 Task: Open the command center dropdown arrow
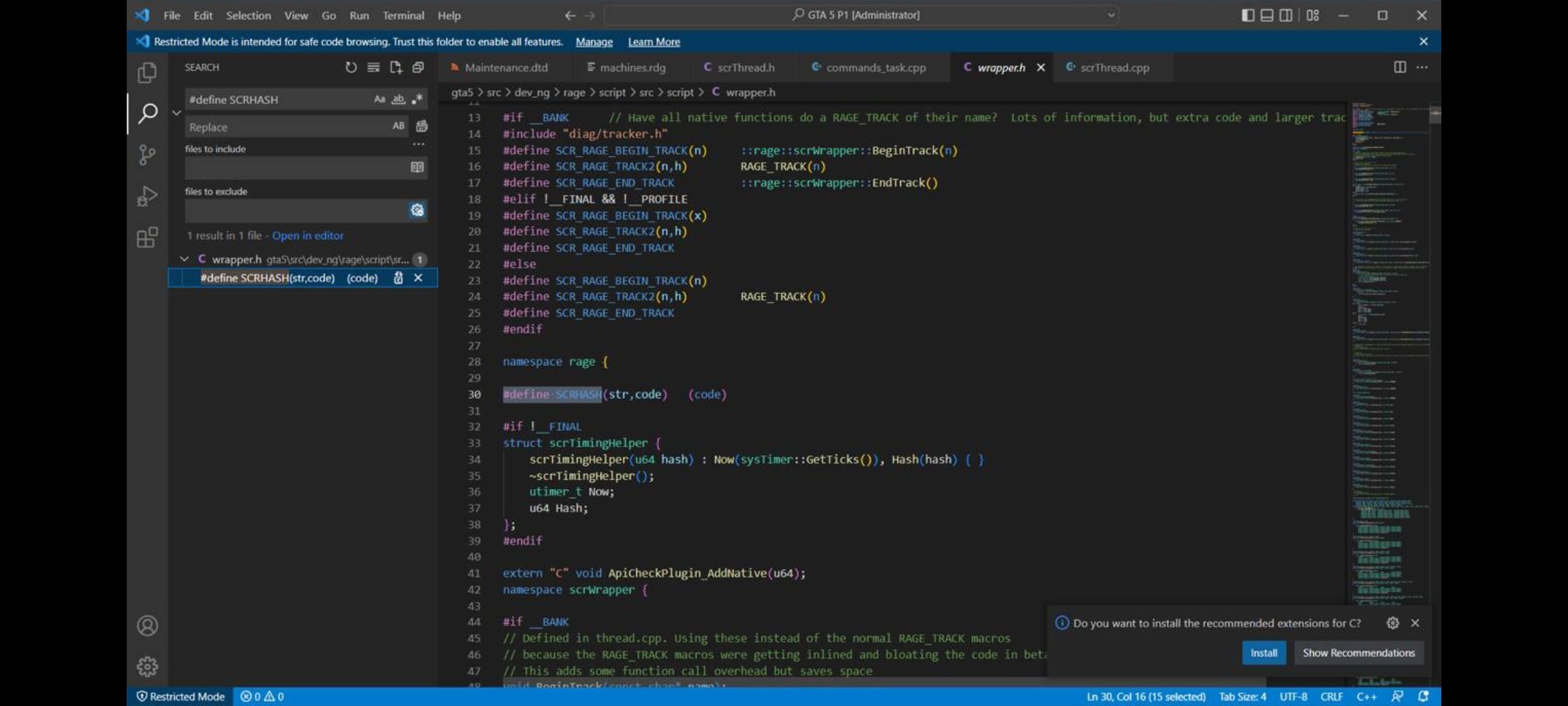[x=1111, y=15]
